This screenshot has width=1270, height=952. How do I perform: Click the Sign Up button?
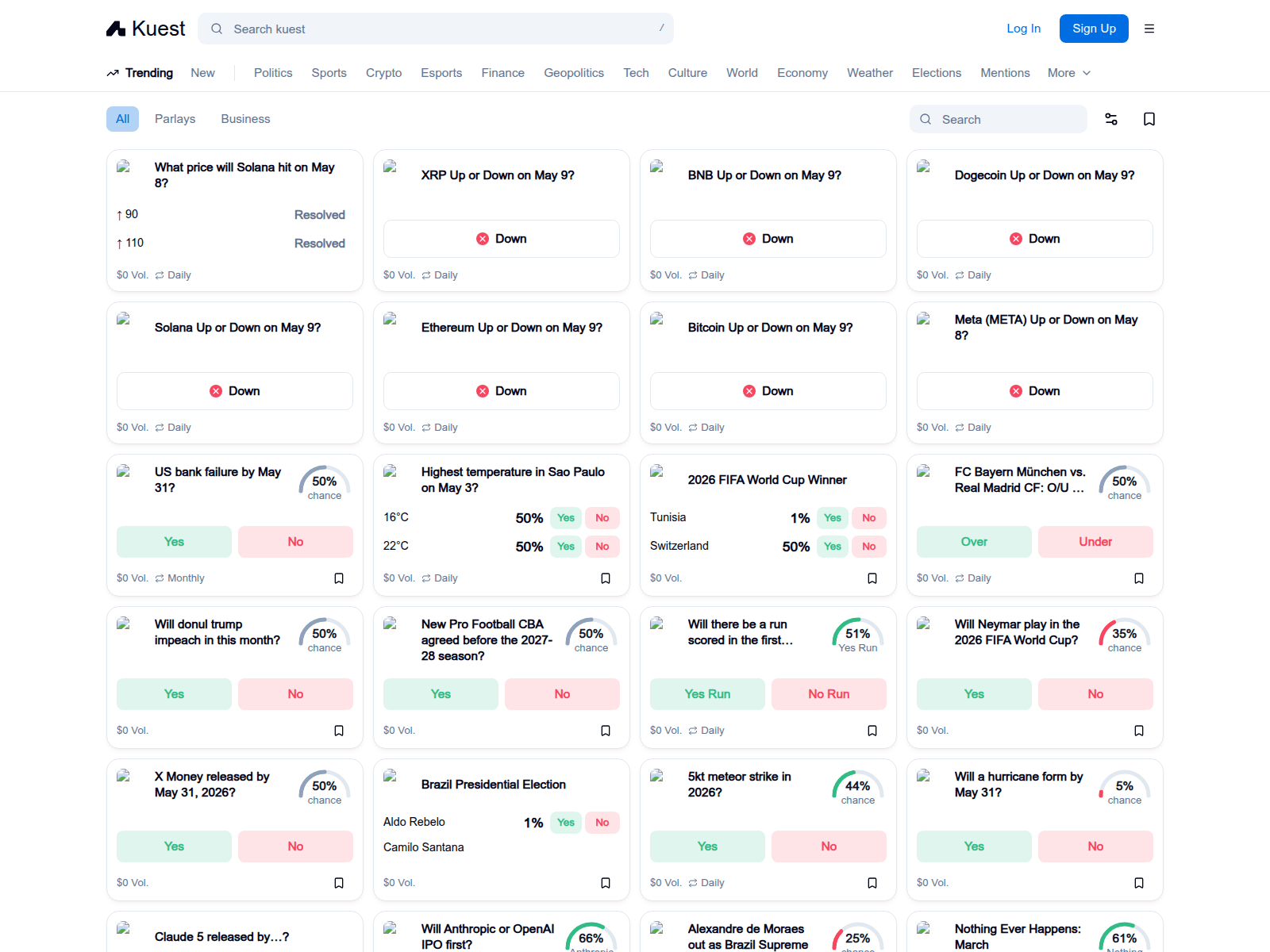tap(1094, 29)
